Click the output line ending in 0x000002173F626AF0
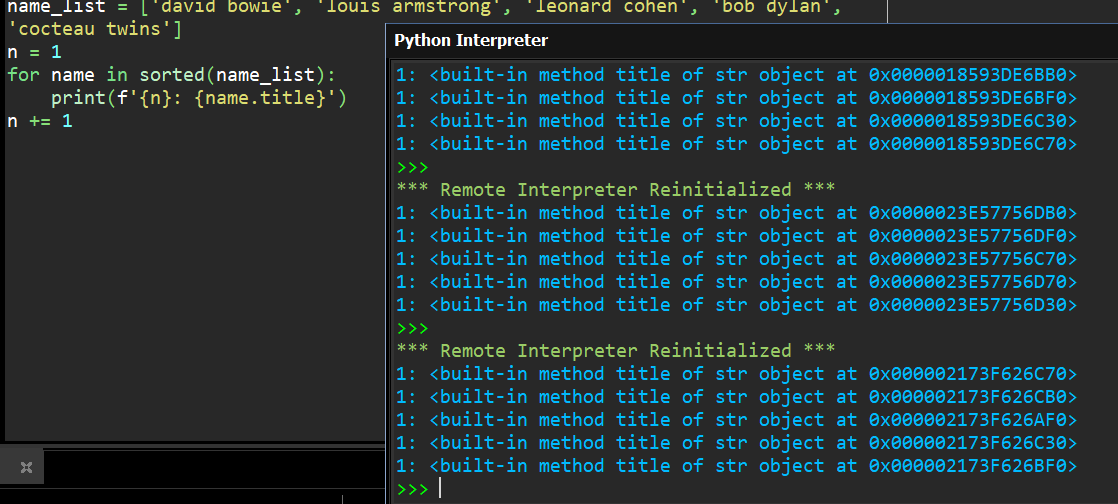This screenshot has width=1118, height=504. point(736,420)
